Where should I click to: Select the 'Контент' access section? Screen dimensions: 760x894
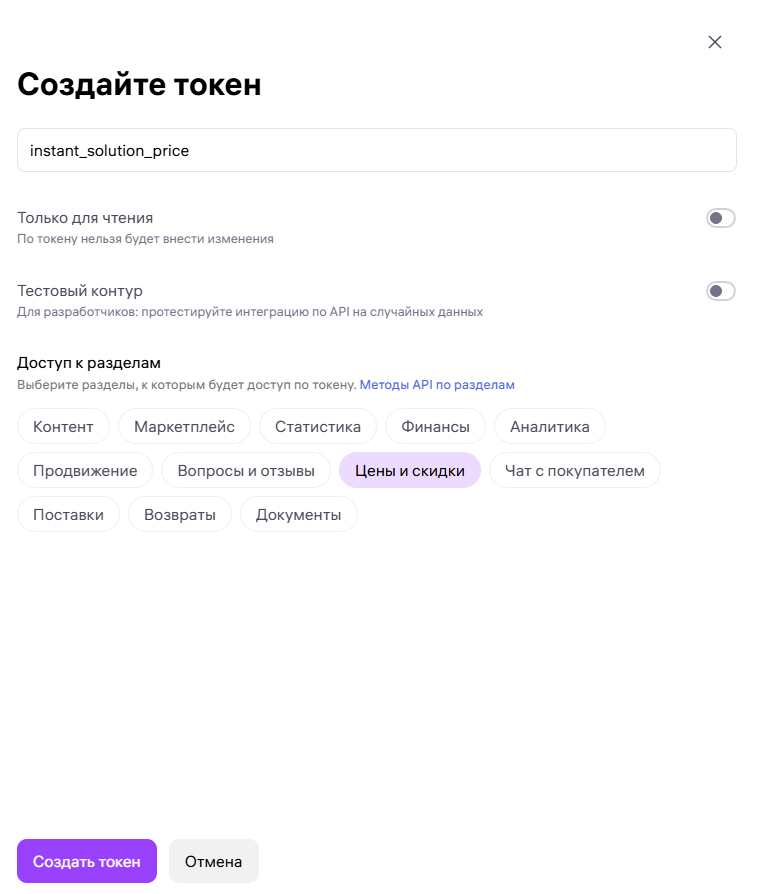63,426
